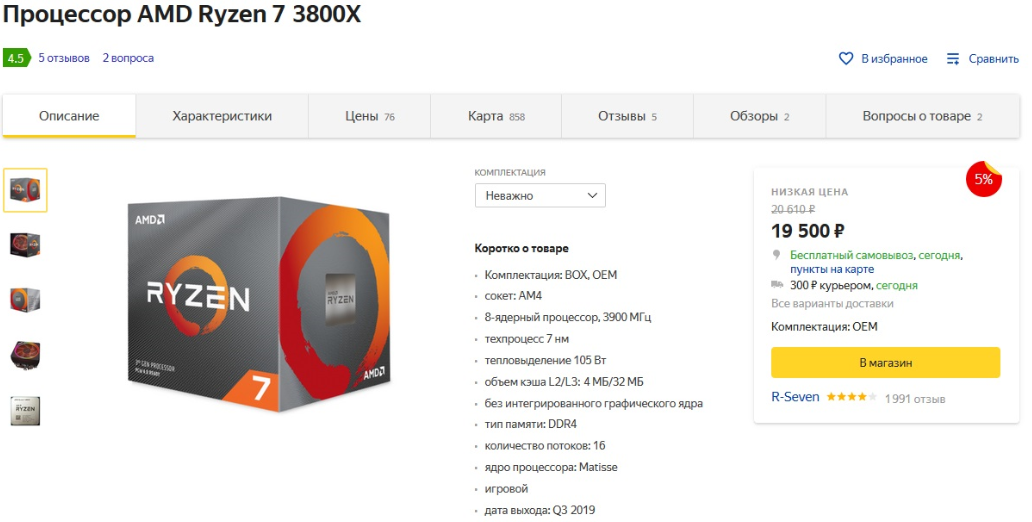Screen dimensions: 1032x522
Task: Open the 5 отзывов link
Action: pyautogui.click(x=64, y=58)
